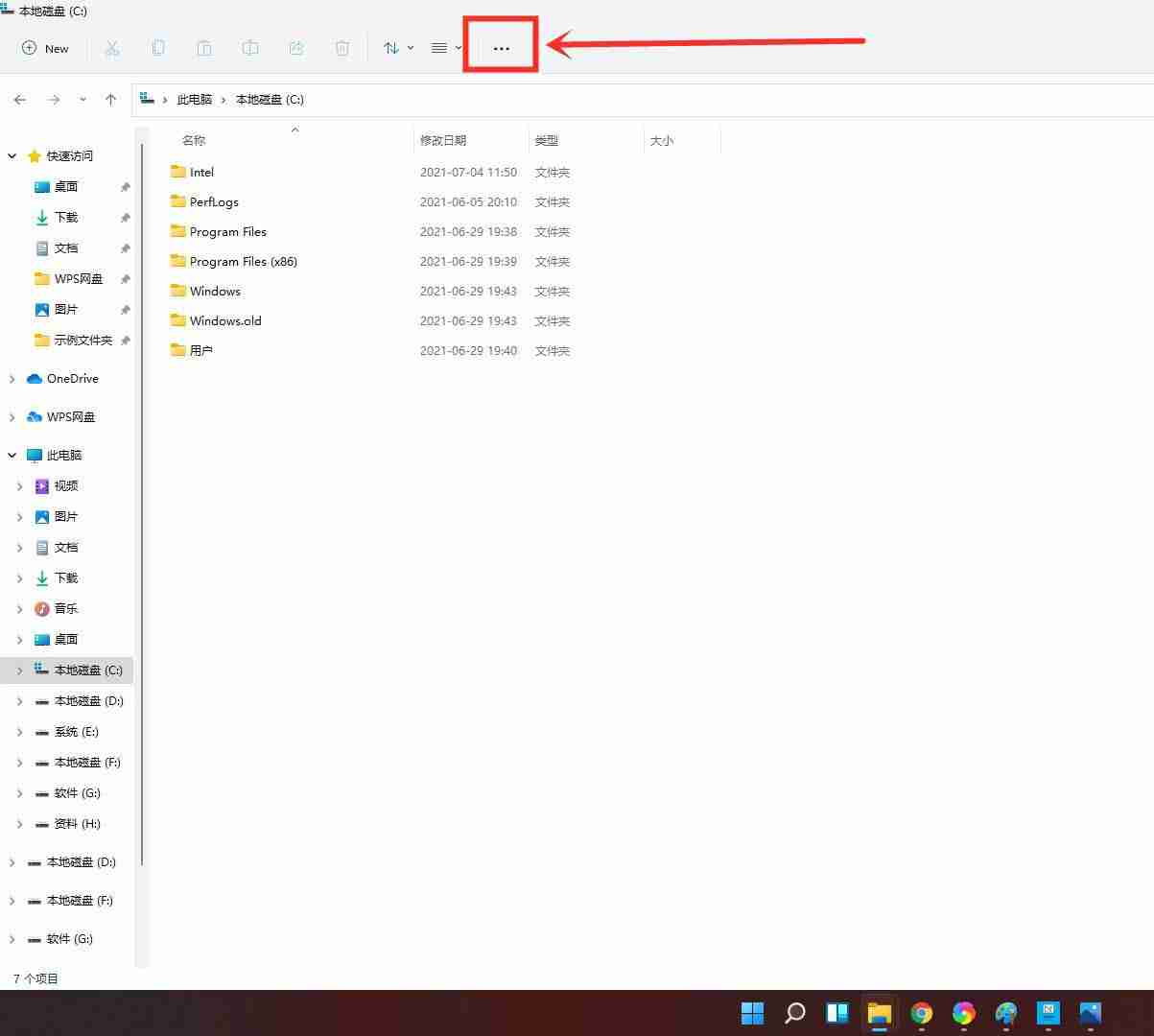Image resolution: width=1154 pixels, height=1036 pixels.
Task: Click the back navigation arrow
Action: click(20, 99)
